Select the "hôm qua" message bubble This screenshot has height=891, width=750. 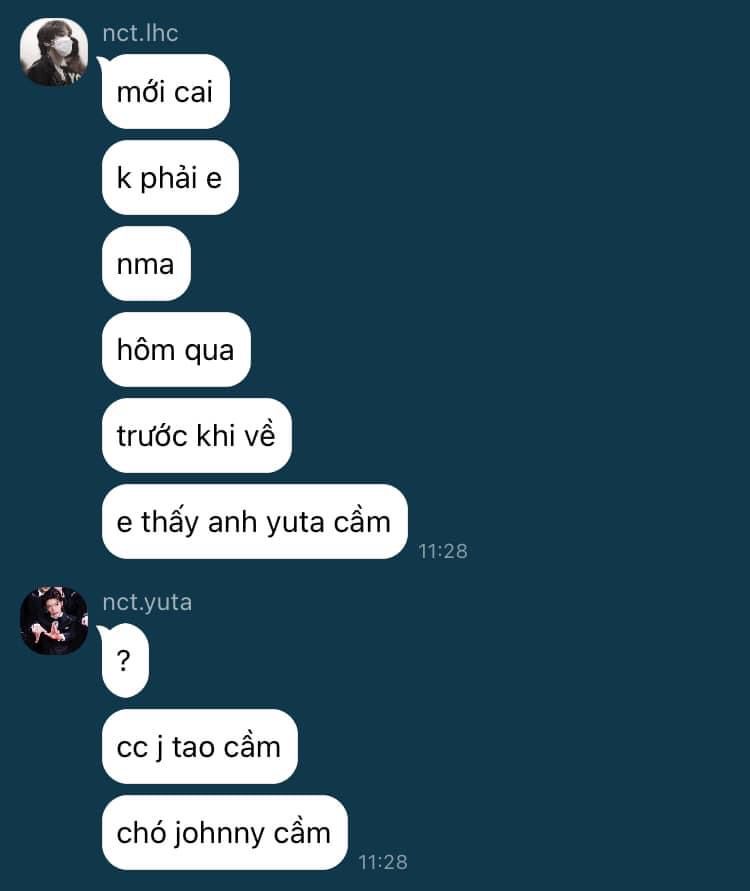pyautogui.click(x=176, y=349)
